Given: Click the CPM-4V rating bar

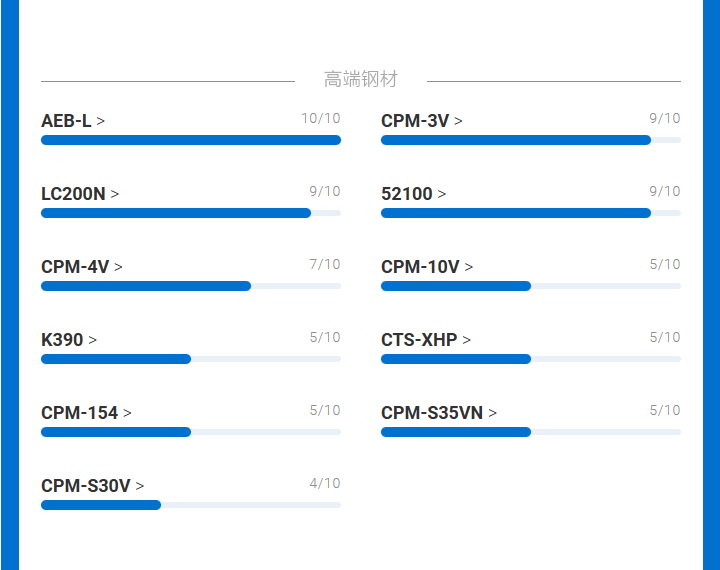Looking at the screenshot, I should 191,286.
